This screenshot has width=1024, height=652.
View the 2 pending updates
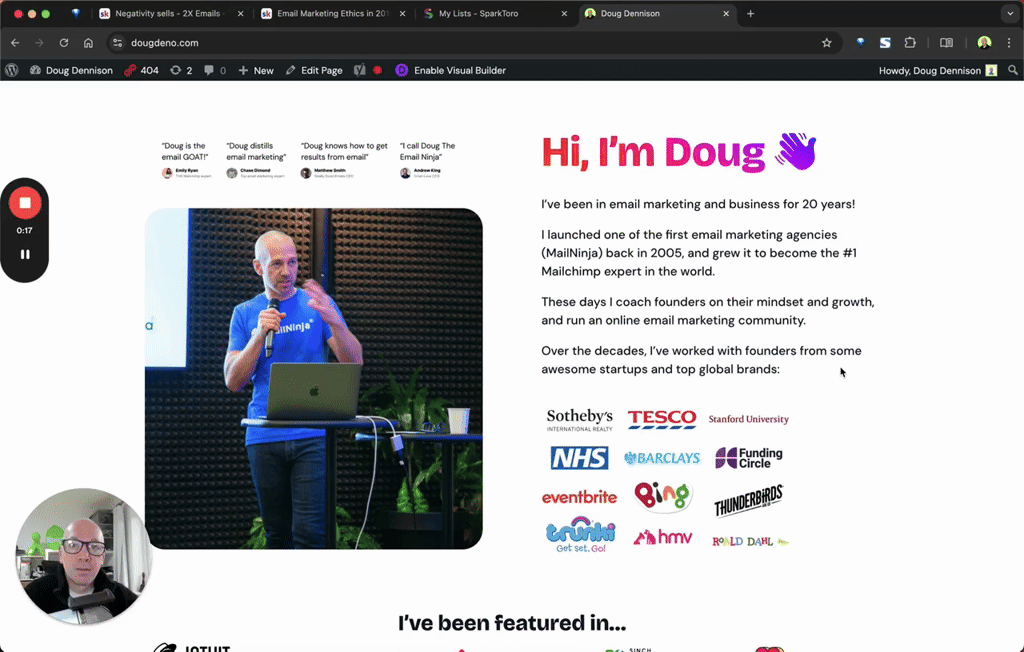pos(182,70)
